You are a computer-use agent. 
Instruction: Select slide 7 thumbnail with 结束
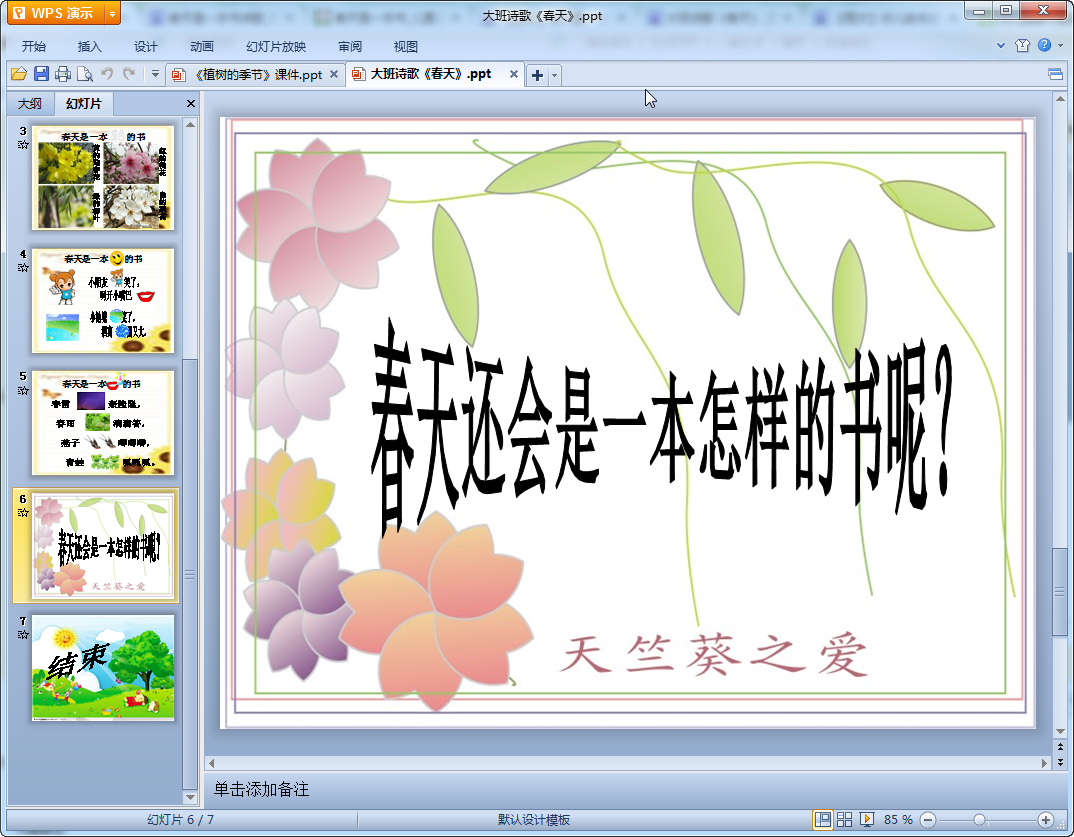103,667
